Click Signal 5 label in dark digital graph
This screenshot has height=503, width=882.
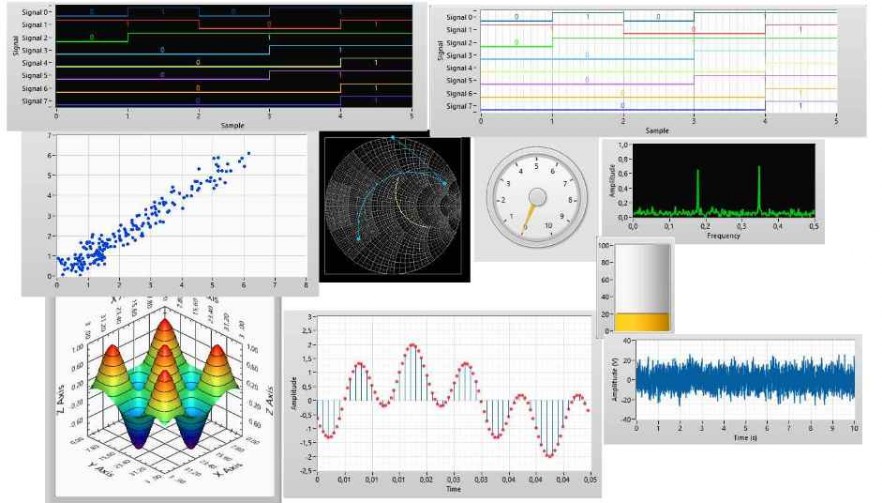pyautogui.click(x=35, y=75)
